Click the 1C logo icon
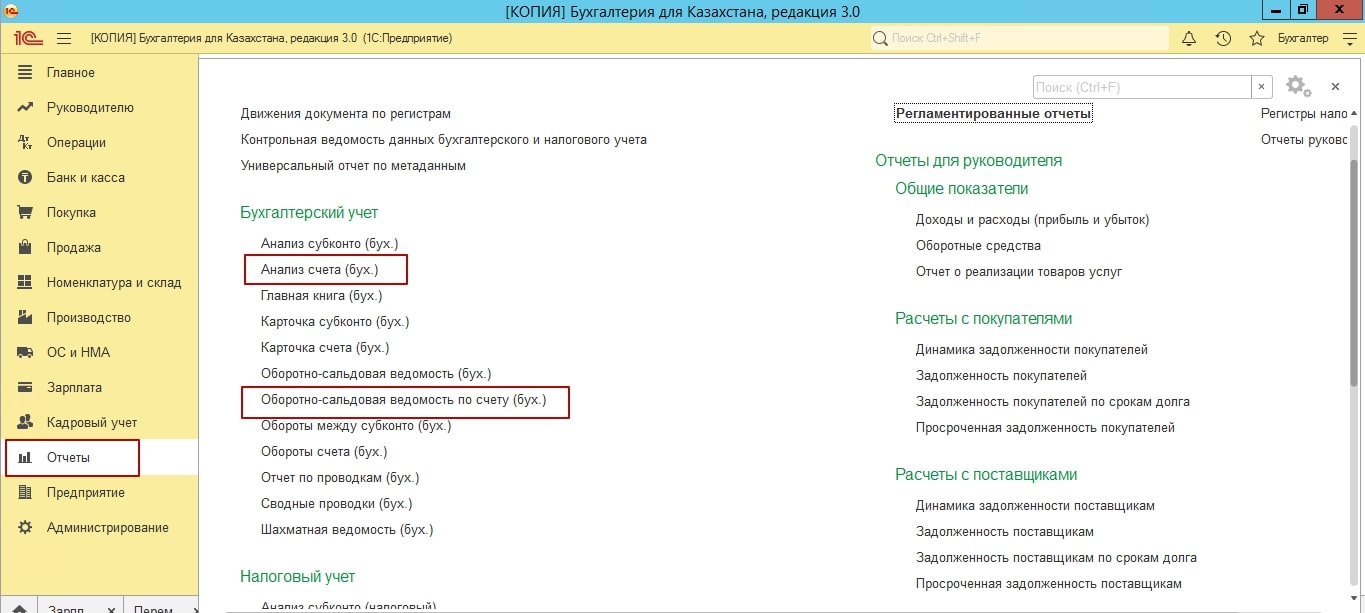 [x=26, y=38]
